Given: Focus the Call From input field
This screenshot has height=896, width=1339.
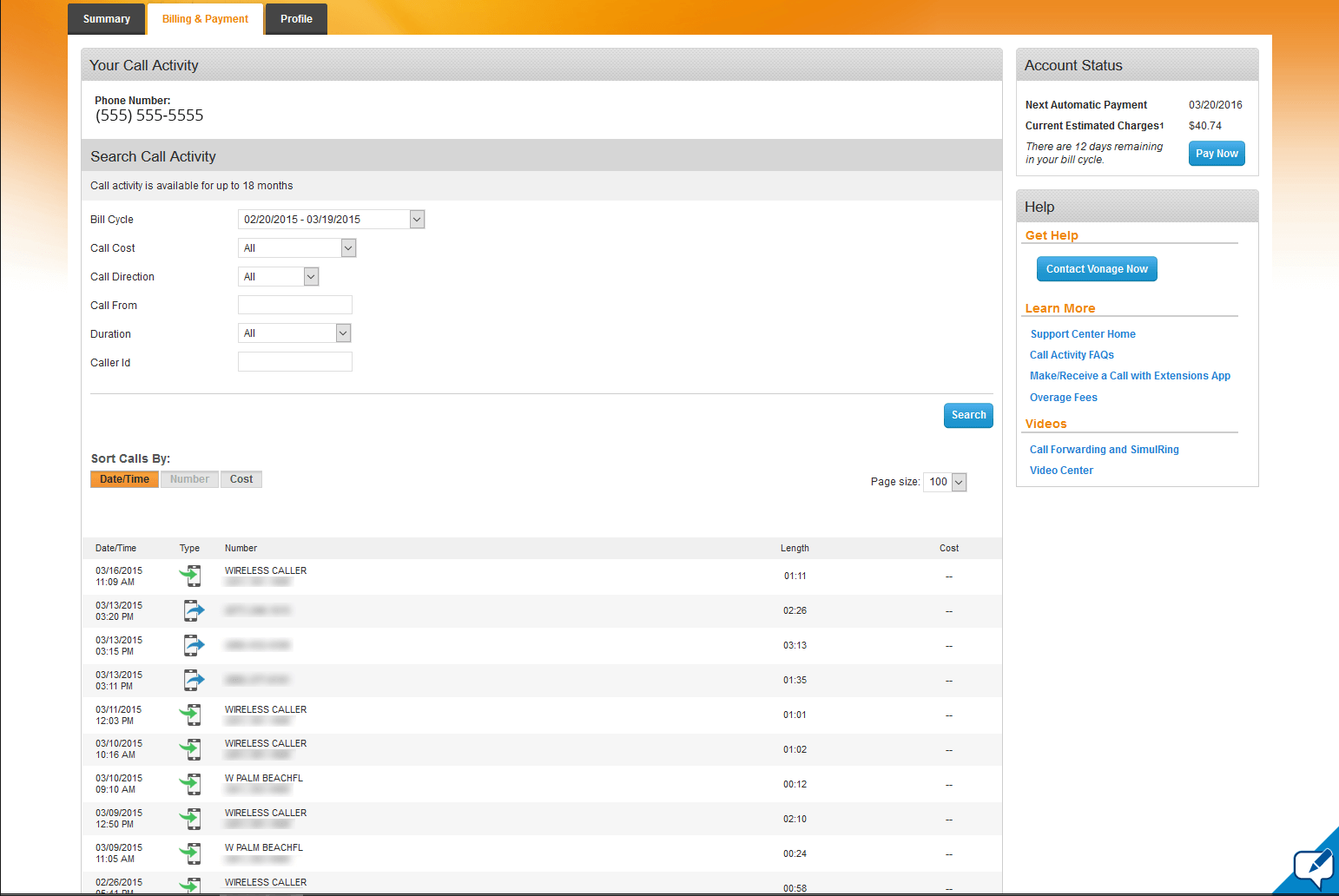Looking at the screenshot, I should pos(295,305).
